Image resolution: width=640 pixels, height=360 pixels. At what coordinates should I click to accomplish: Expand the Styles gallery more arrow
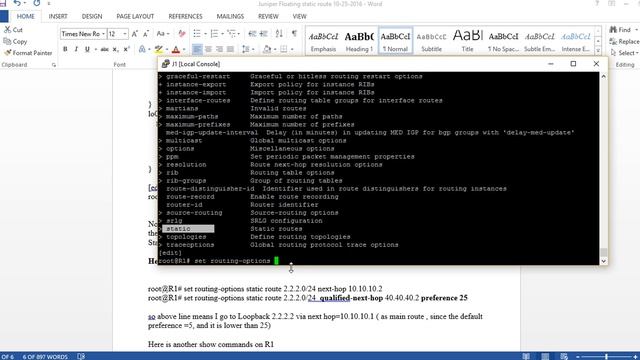click(598, 51)
